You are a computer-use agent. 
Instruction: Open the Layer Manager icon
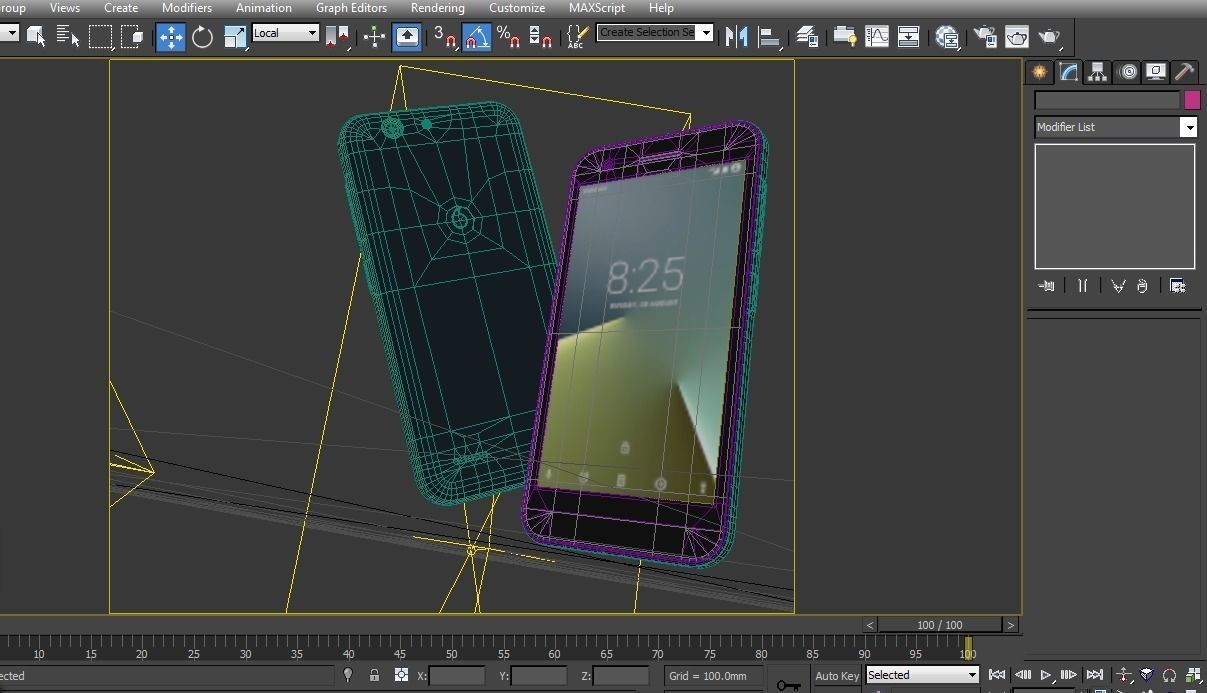click(x=807, y=37)
